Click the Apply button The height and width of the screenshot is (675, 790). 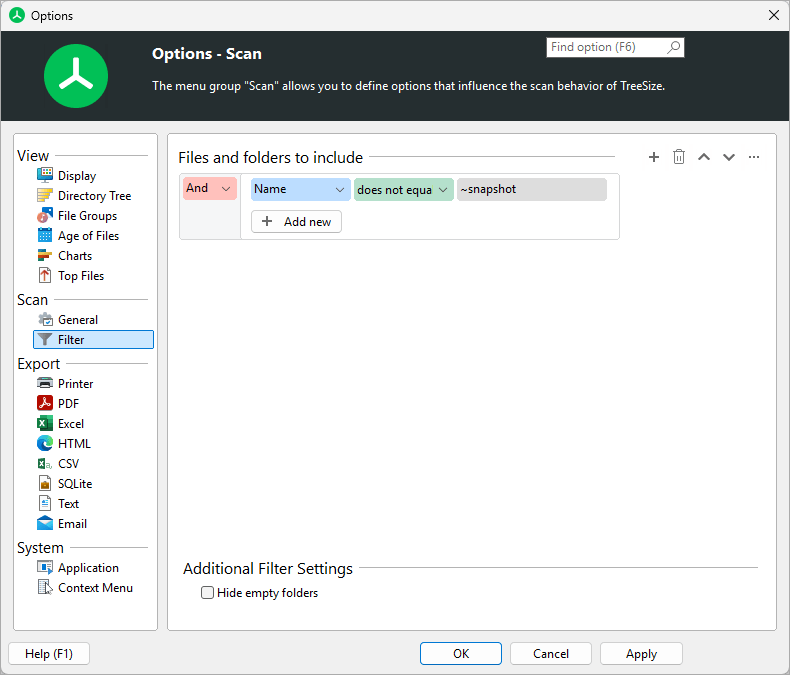pos(641,653)
